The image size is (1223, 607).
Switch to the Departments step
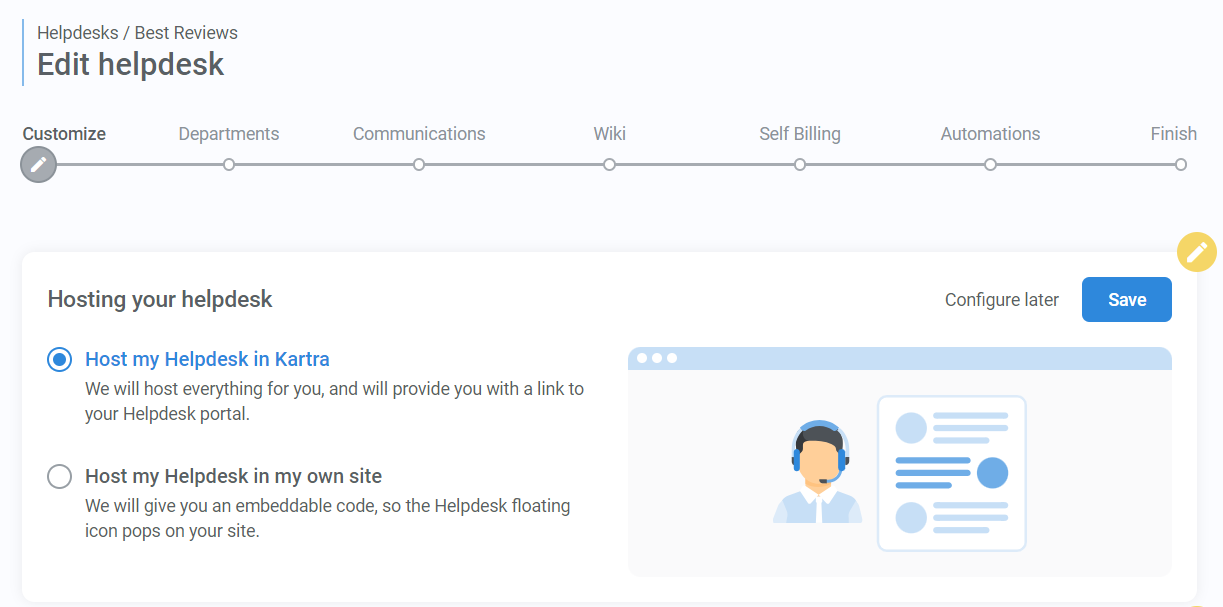pyautogui.click(x=229, y=133)
